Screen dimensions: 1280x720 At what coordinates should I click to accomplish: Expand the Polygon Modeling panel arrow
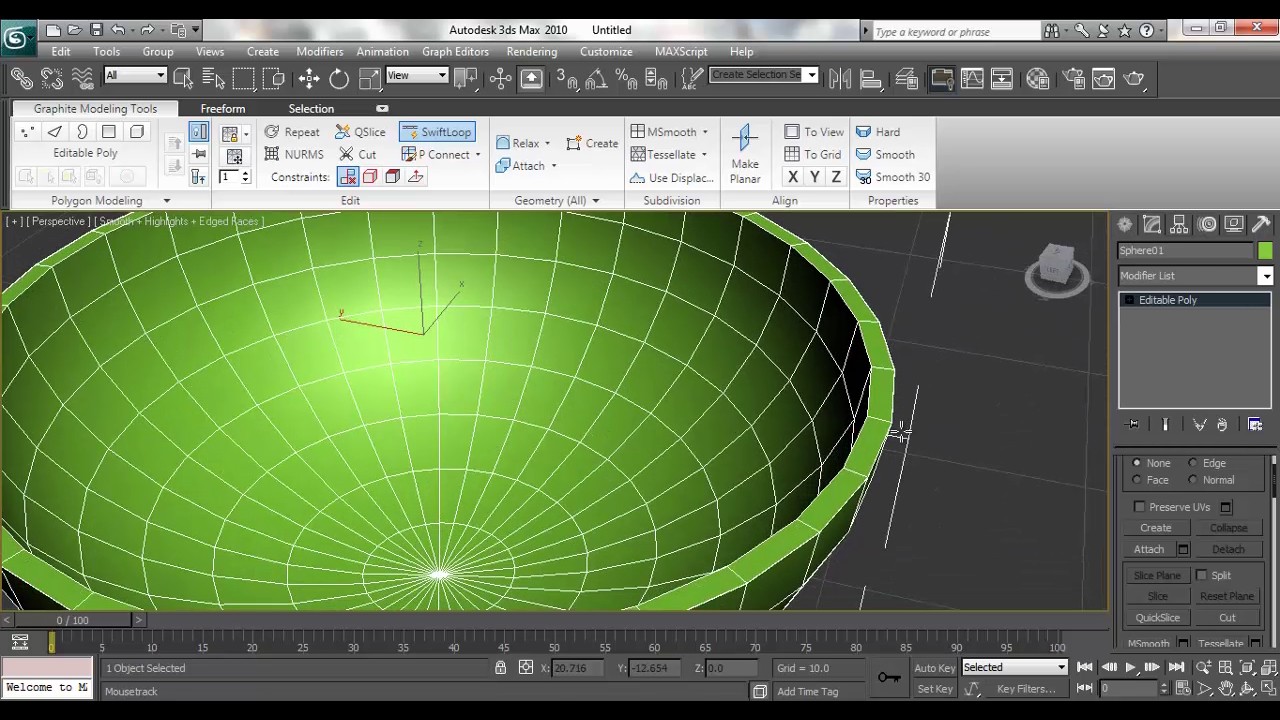(x=167, y=201)
